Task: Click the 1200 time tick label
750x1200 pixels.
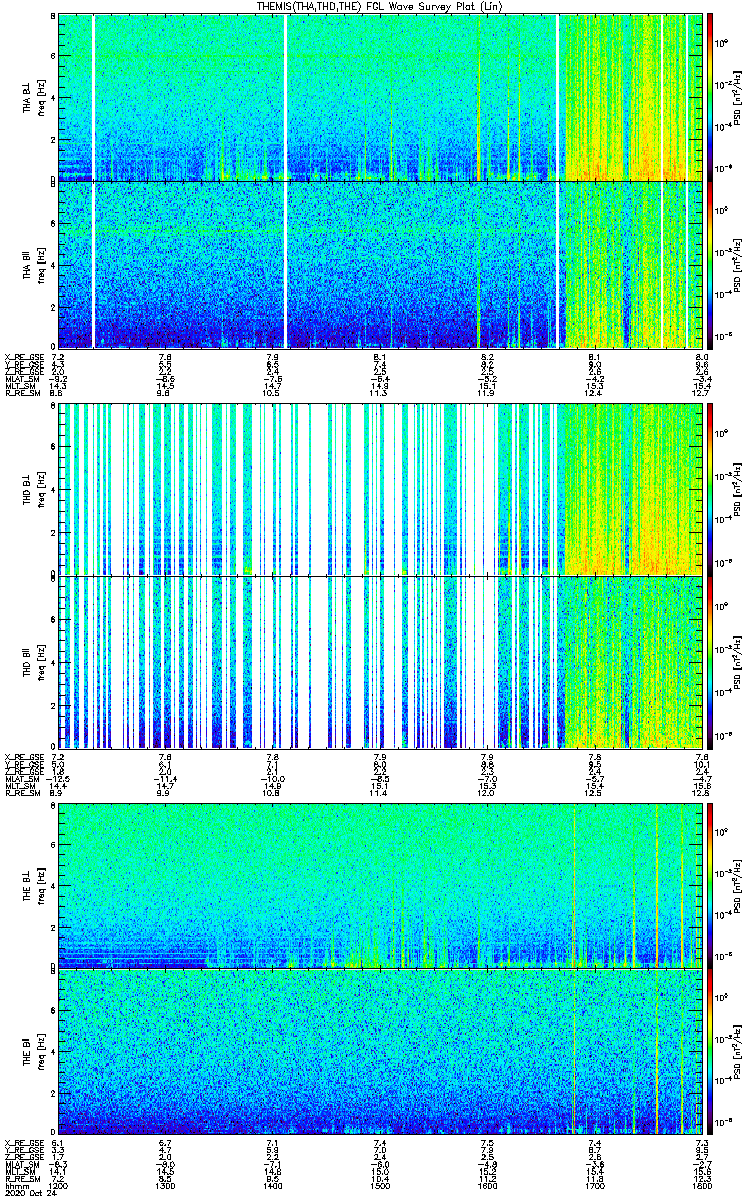Action: pos(58,1184)
